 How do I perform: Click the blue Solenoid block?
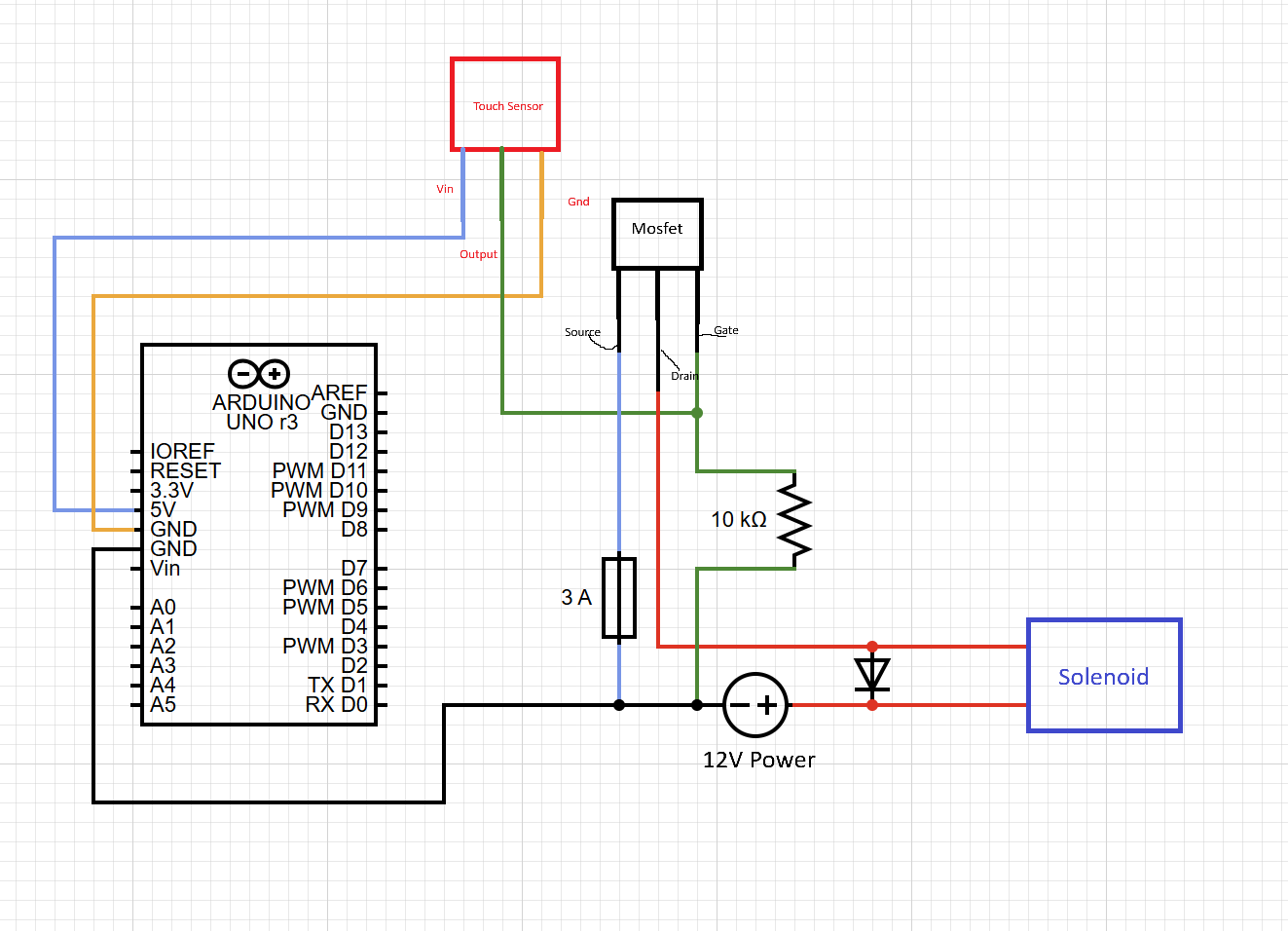[x=1104, y=675]
